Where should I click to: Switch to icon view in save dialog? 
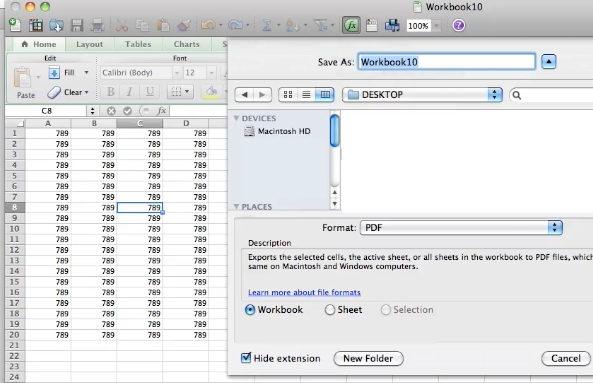tap(288, 95)
